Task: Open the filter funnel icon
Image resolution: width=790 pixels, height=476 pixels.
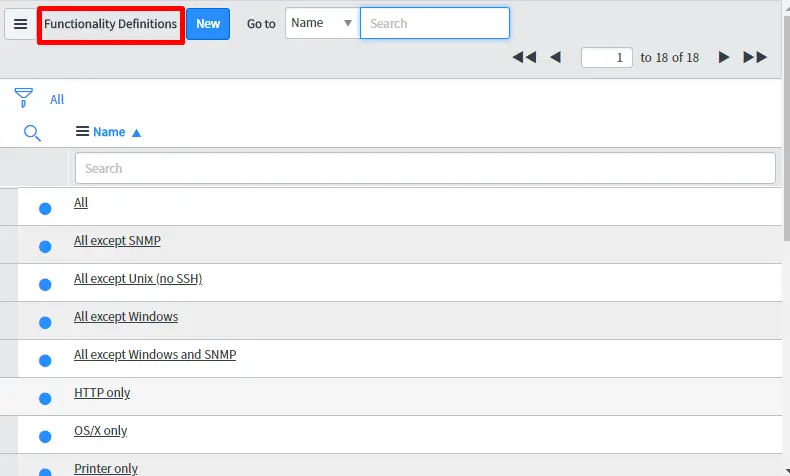Action: pos(23,98)
